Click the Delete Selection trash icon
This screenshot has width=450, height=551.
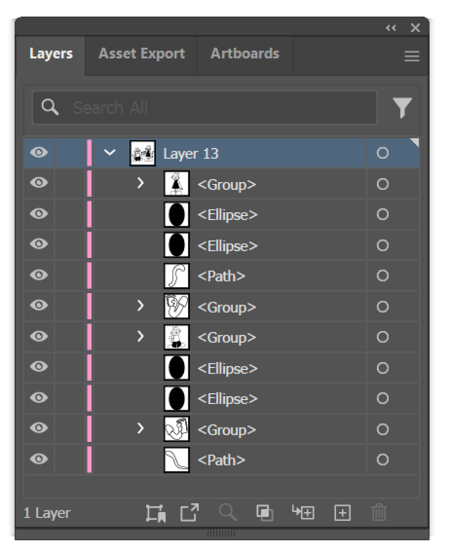click(x=379, y=513)
